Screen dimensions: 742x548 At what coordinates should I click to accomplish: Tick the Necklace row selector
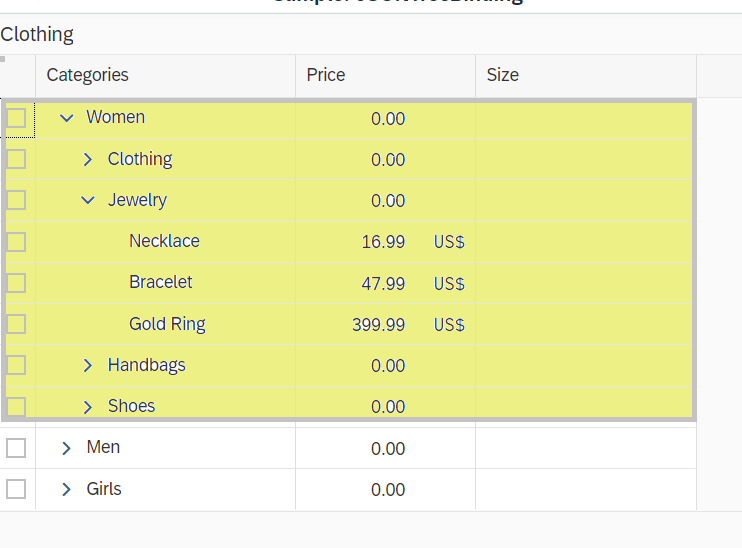16,242
